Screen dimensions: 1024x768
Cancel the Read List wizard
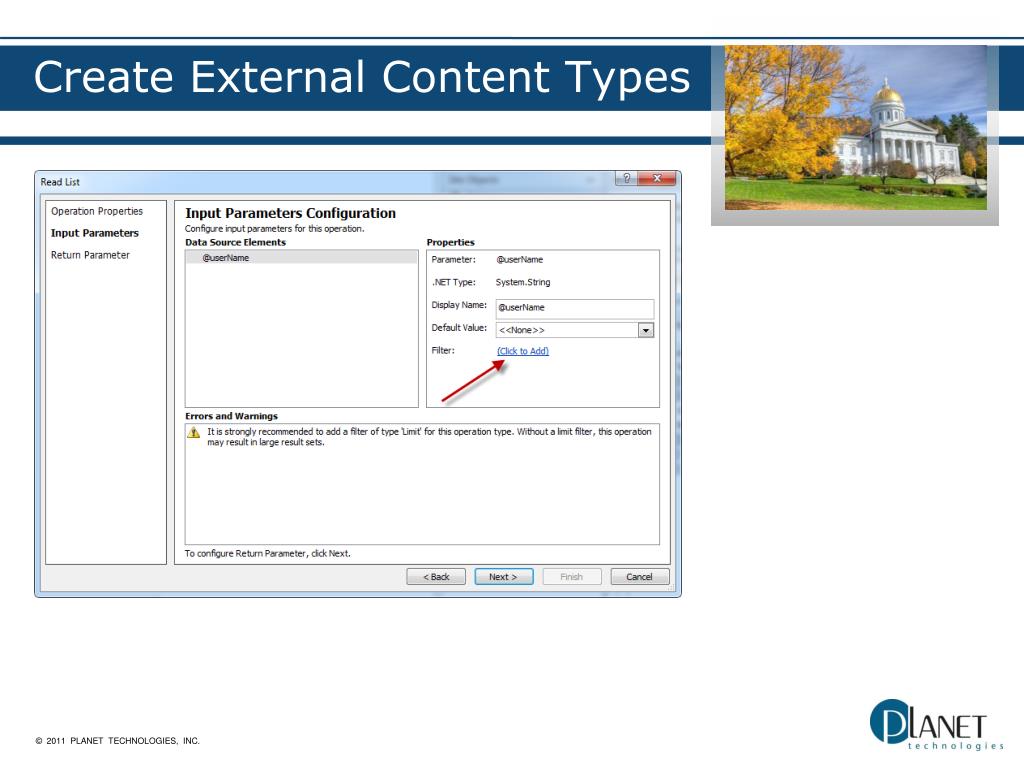point(639,577)
